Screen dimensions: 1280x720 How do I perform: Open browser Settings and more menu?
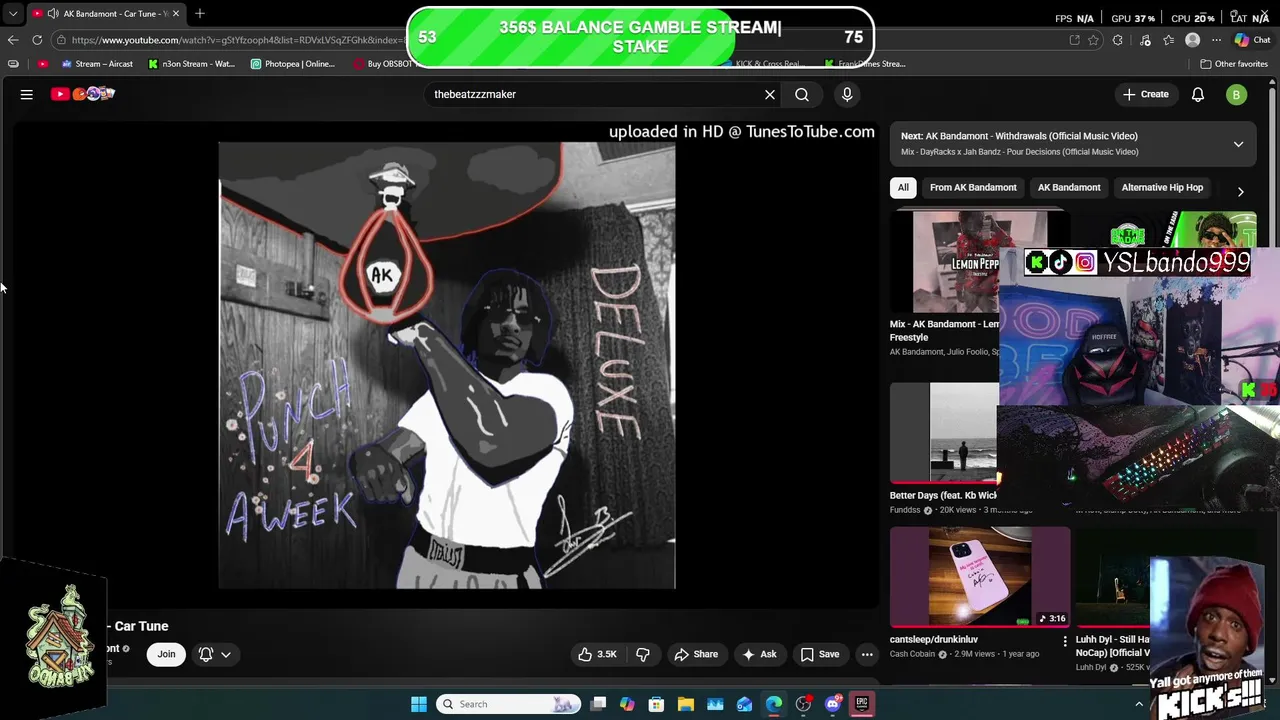coord(1216,40)
